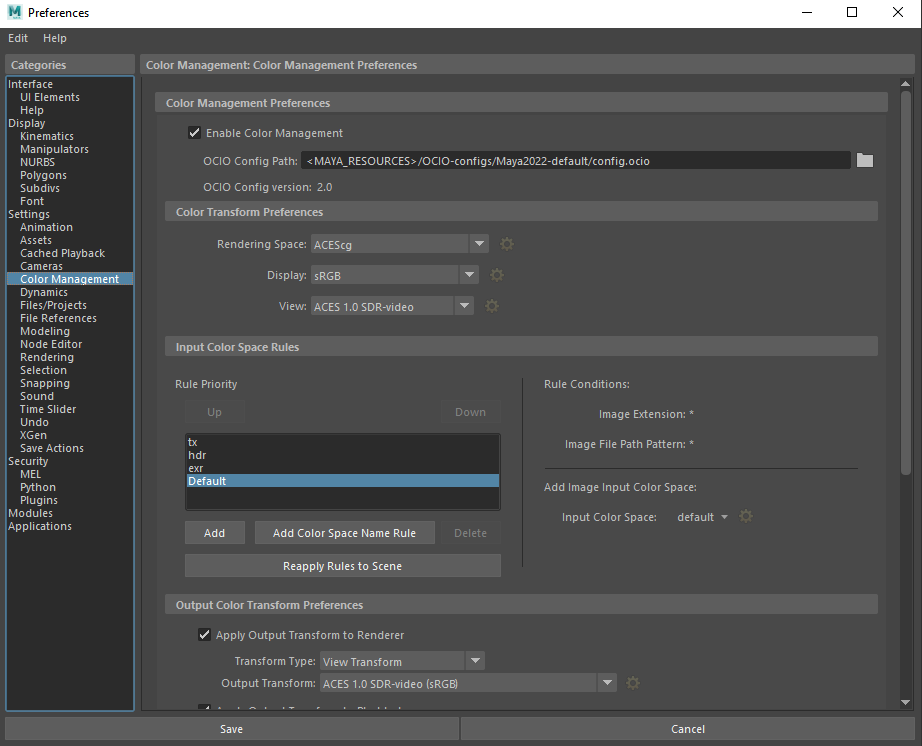Disable Enable Color Management
The image size is (922, 746).
(193, 132)
